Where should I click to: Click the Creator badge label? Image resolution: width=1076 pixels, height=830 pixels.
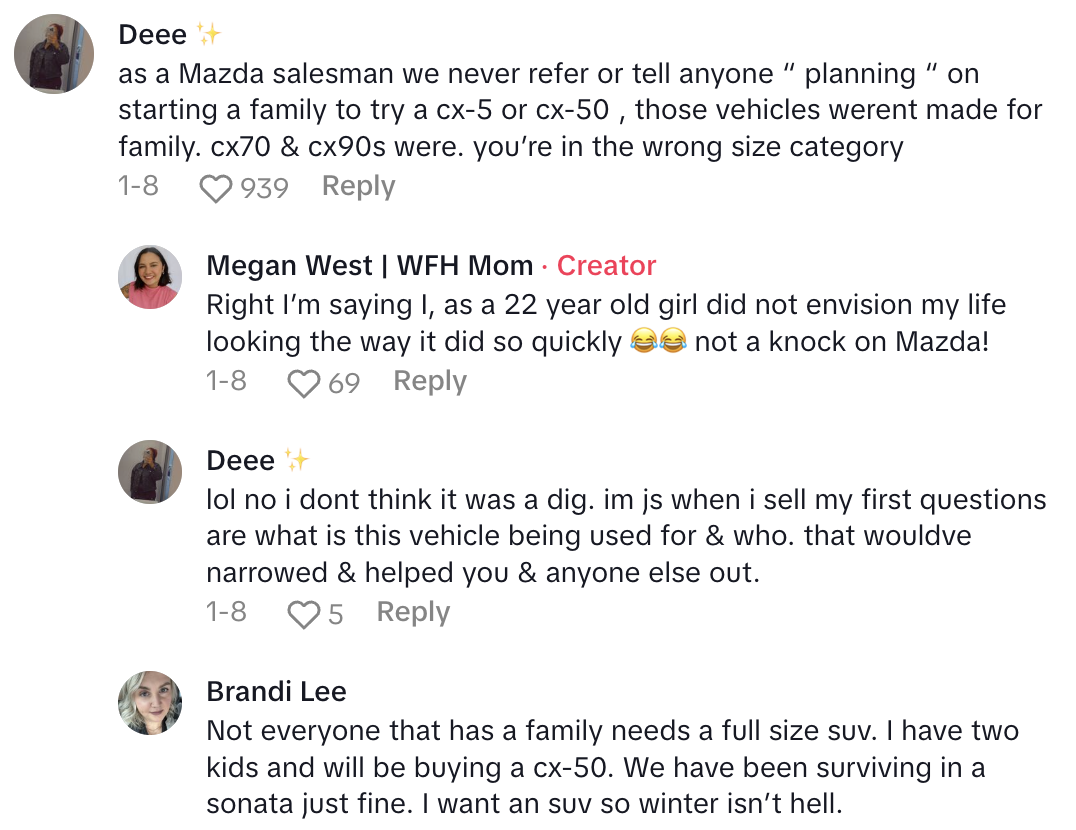[x=606, y=266]
